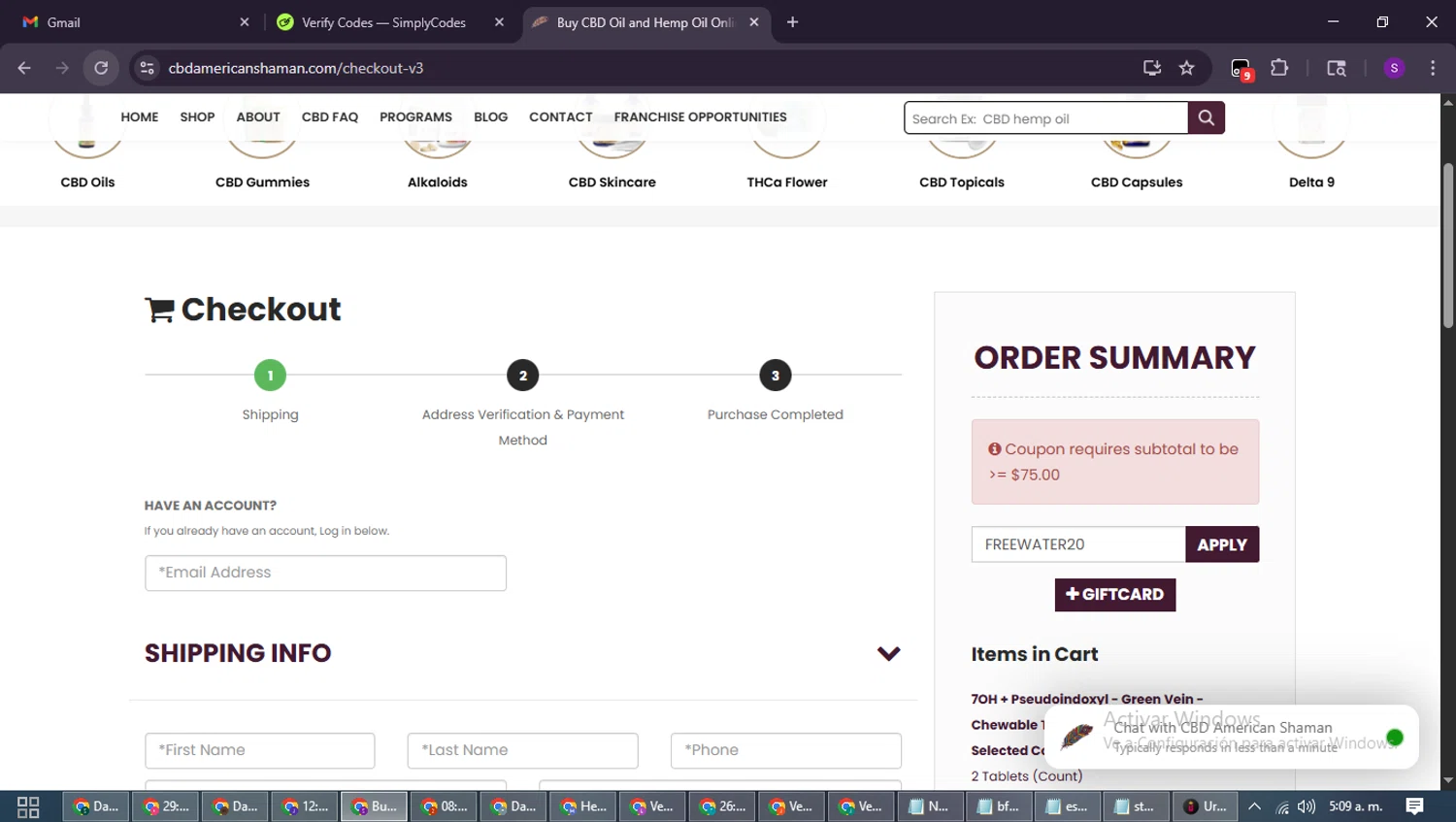Image resolution: width=1456 pixels, height=822 pixels.
Task: Switch to Verify Codes SimplyCodes tab
Action: pos(388,22)
